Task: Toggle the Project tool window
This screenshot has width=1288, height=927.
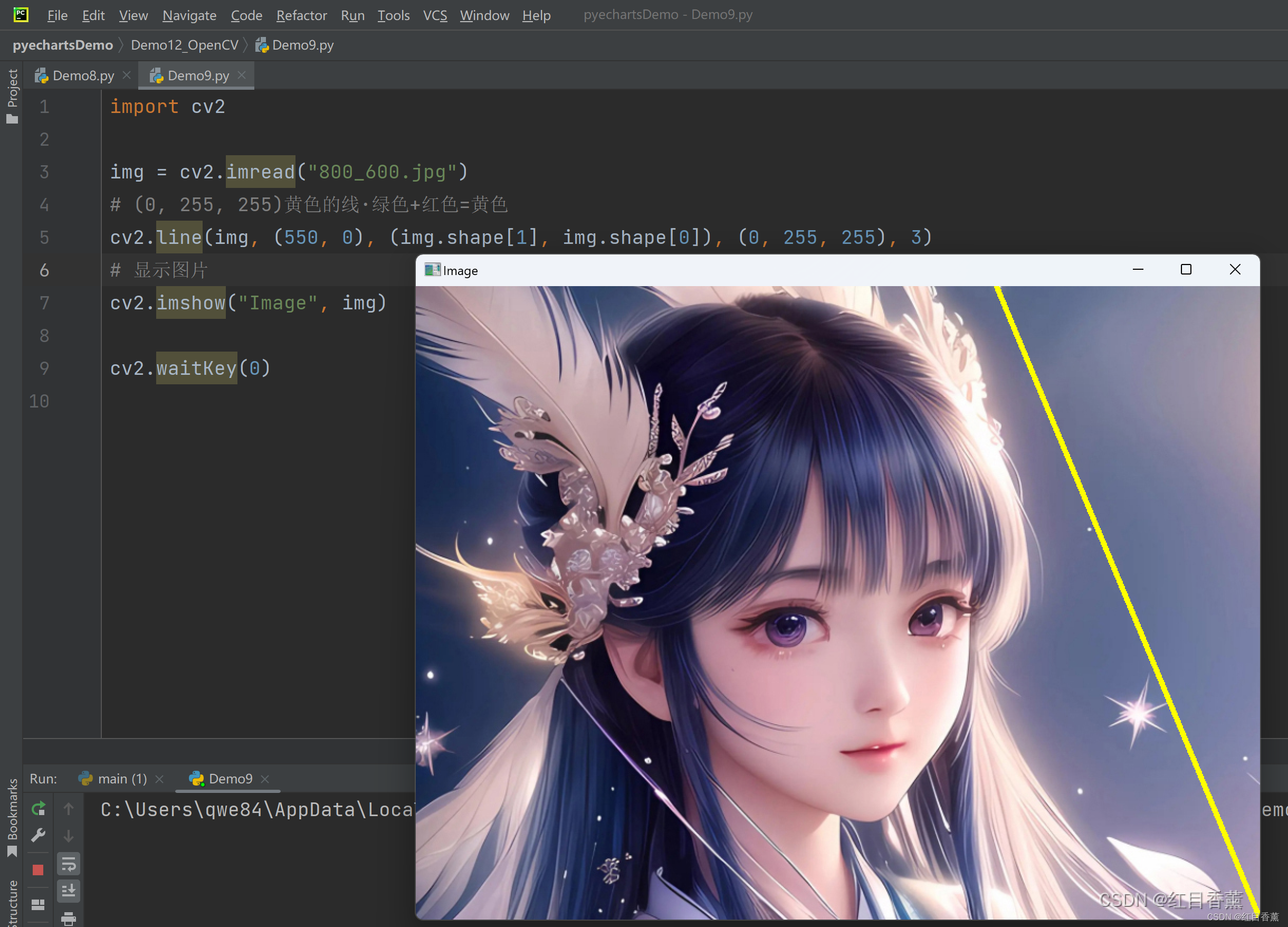Action: point(12,95)
